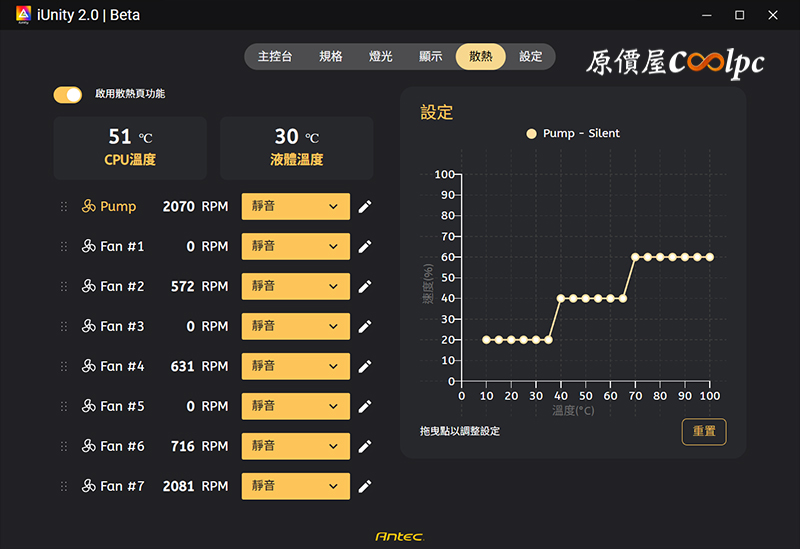The height and width of the screenshot is (549, 800).
Task: Click the iUnity logo in the title bar
Action: coord(21,15)
